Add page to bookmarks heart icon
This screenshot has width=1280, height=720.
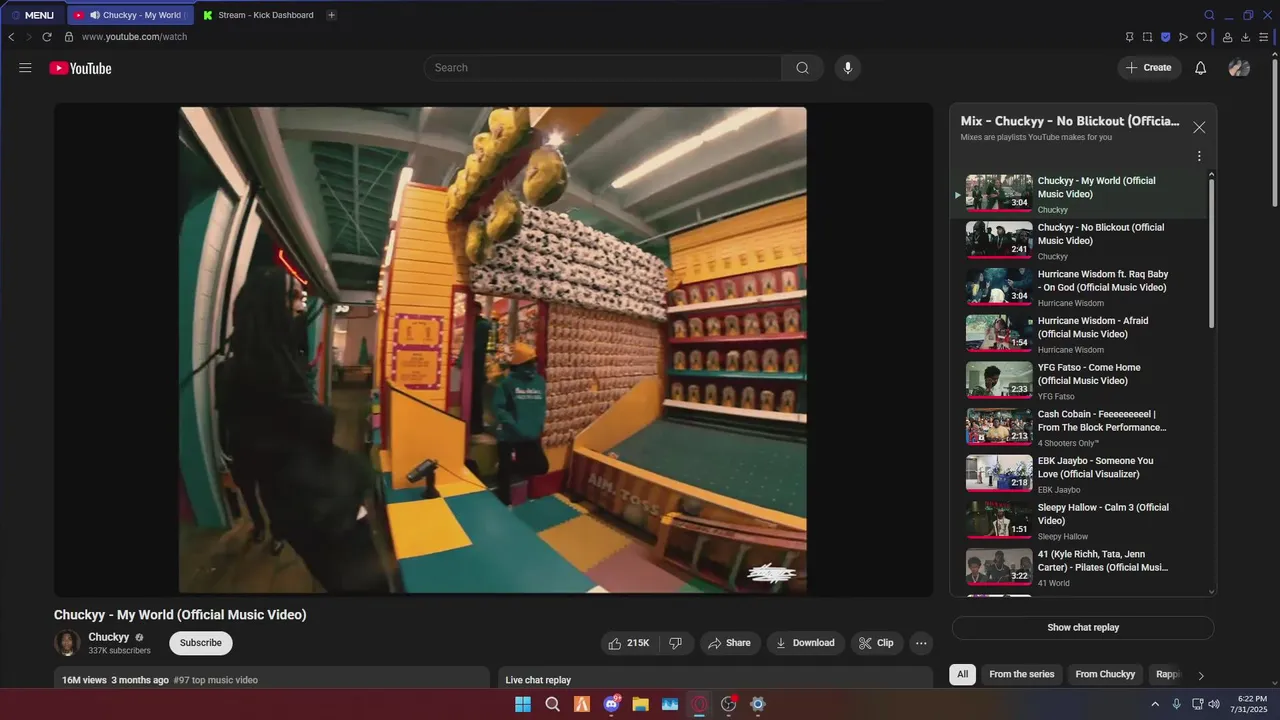1201,37
